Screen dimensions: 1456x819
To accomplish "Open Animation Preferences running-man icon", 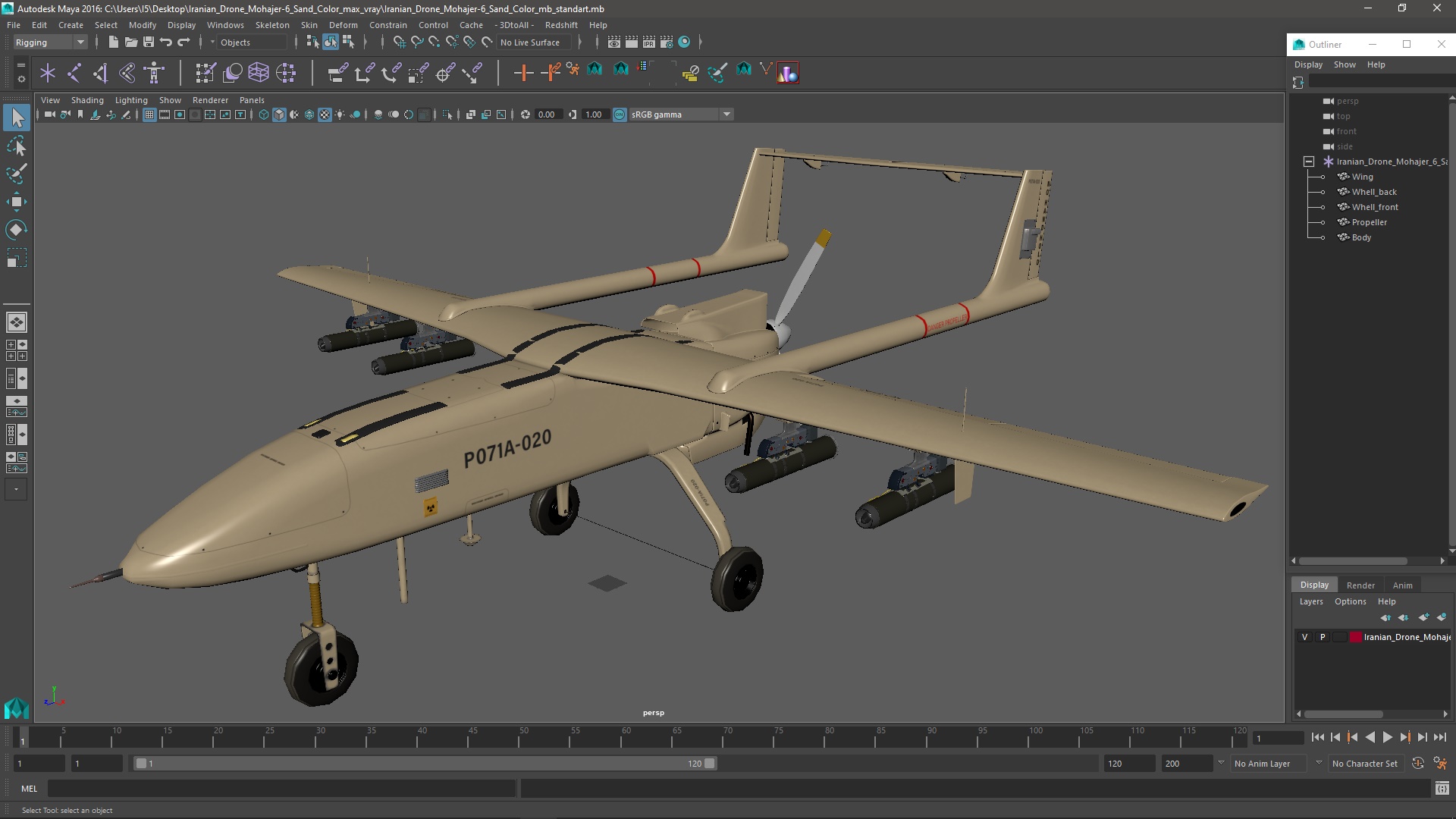I will pyautogui.click(x=1440, y=764).
